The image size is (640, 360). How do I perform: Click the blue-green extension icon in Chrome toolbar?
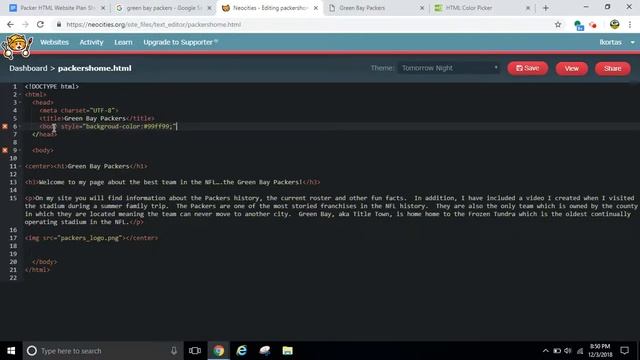pyautogui.click(x=579, y=25)
